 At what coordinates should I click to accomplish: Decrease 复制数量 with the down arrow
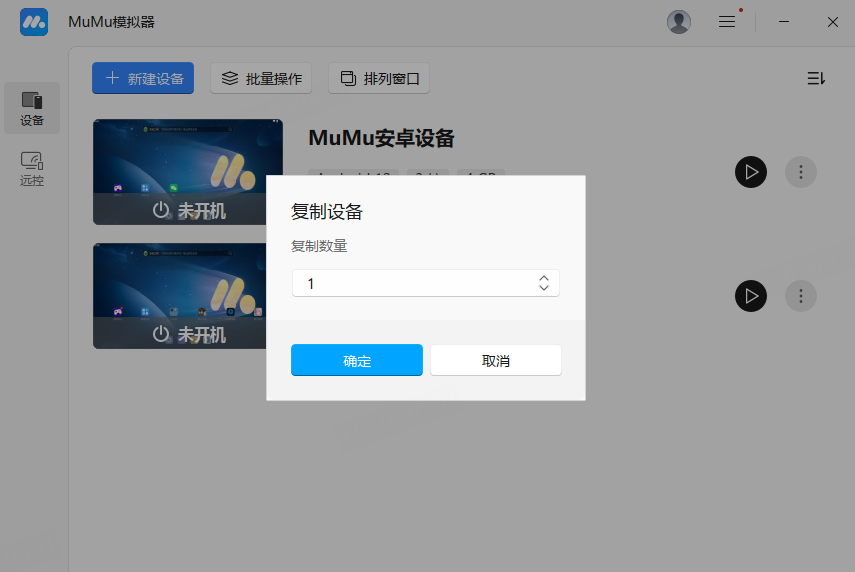pos(543,288)
